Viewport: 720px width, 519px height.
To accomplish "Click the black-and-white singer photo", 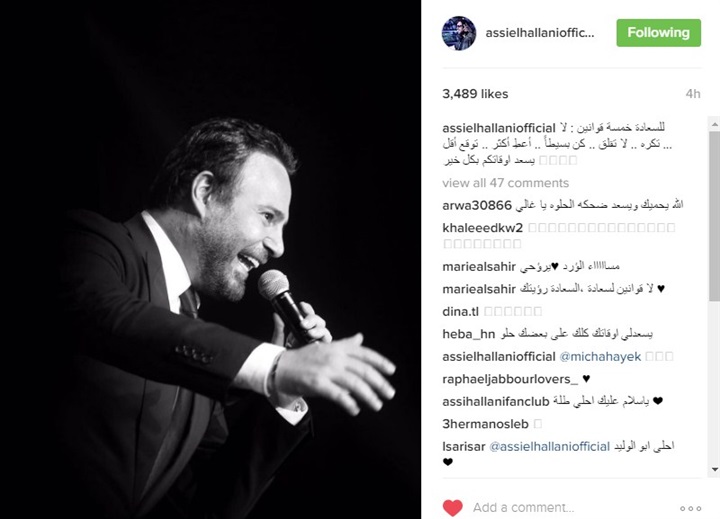I will pos(210,260).
